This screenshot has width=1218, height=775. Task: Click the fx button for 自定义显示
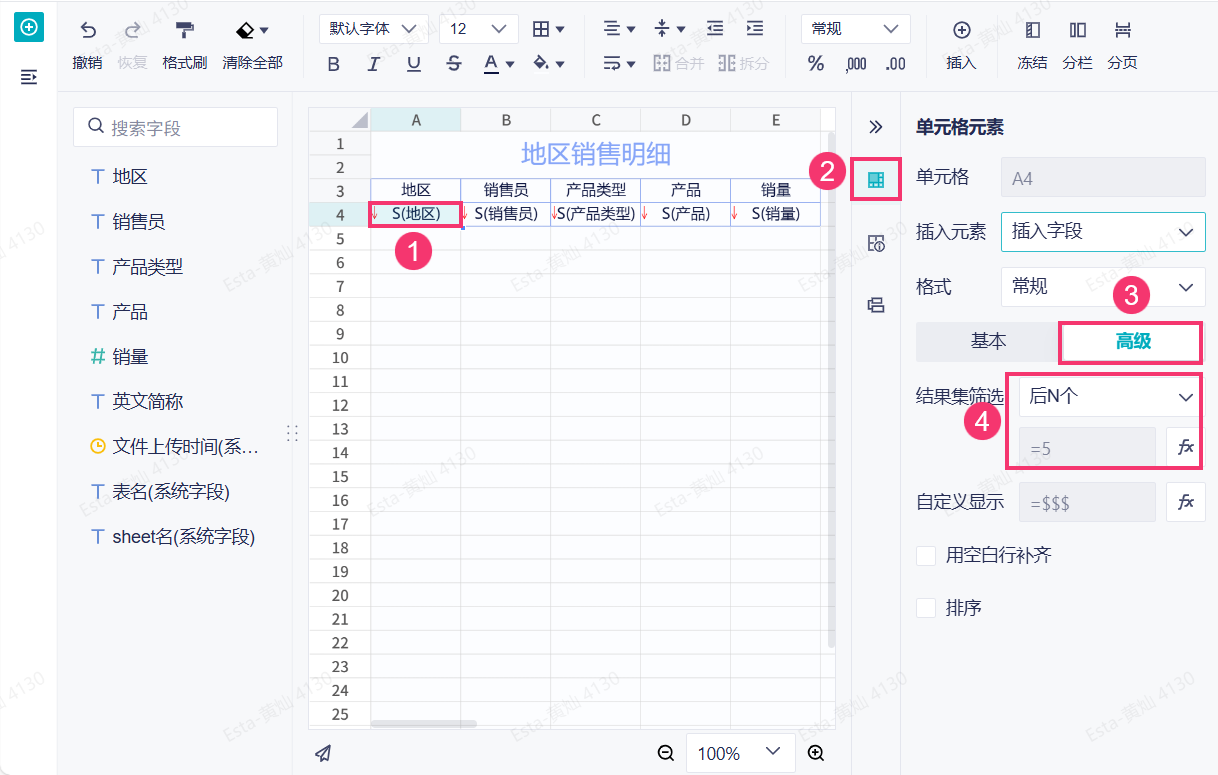[x=1186, y=502]
